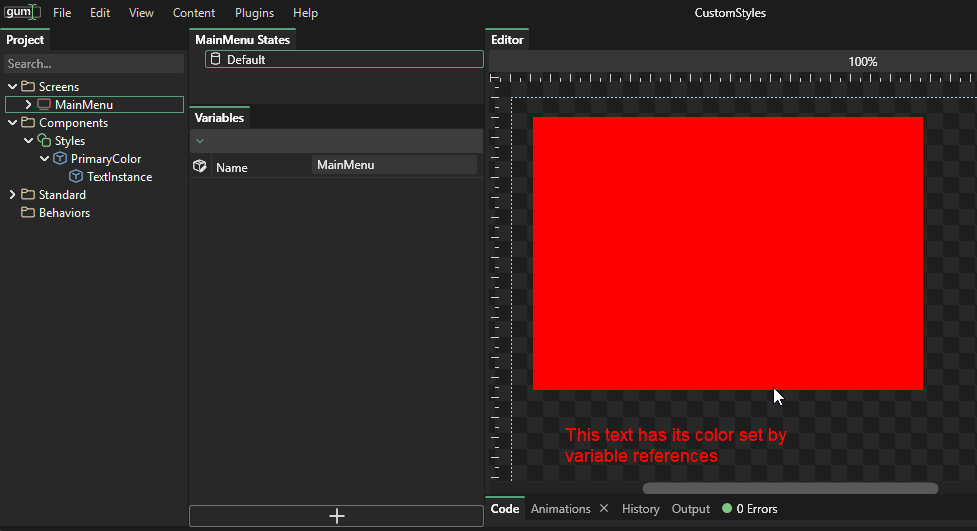Click the plus button below Variables

[x=337, y=516]
